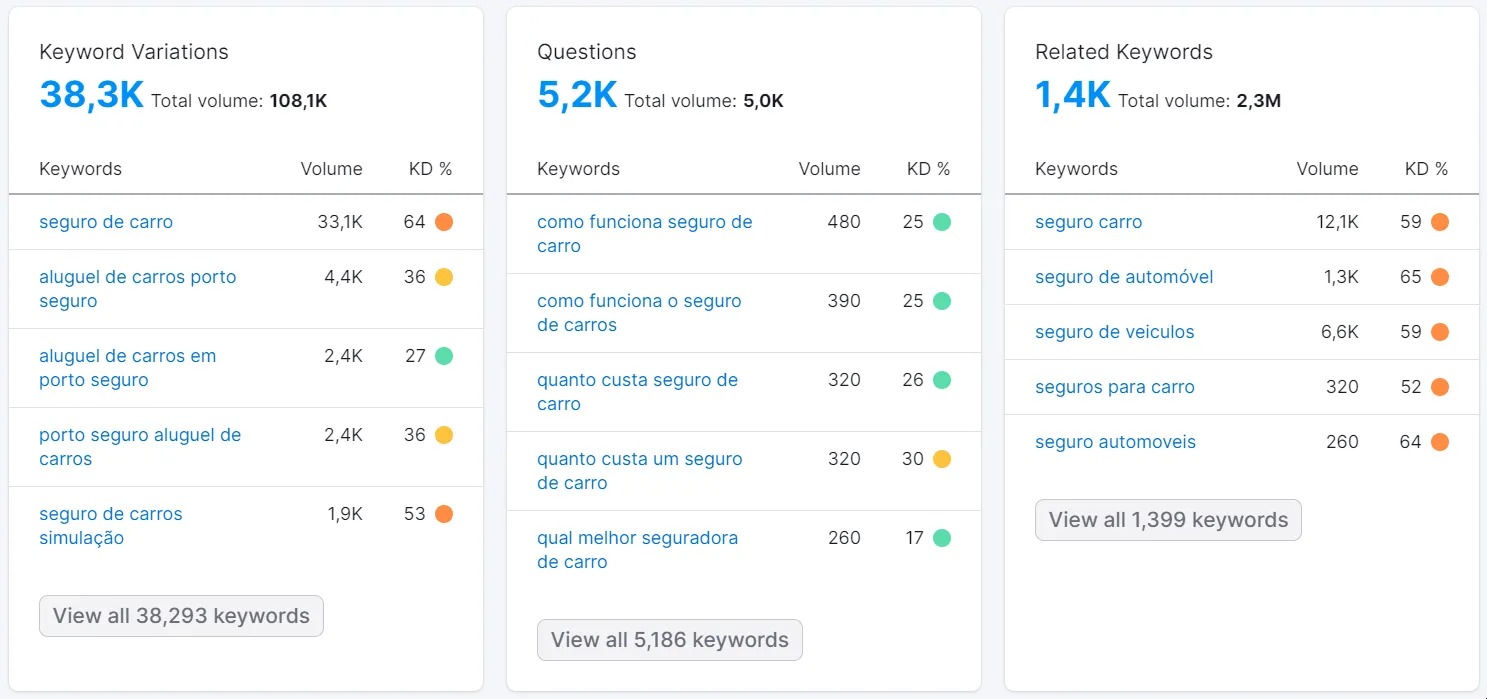The width and height of the screenshot is (1487, 699).
Task: Open the 'seguro de carro' keyword link
Action: click(x=106, y=222)
